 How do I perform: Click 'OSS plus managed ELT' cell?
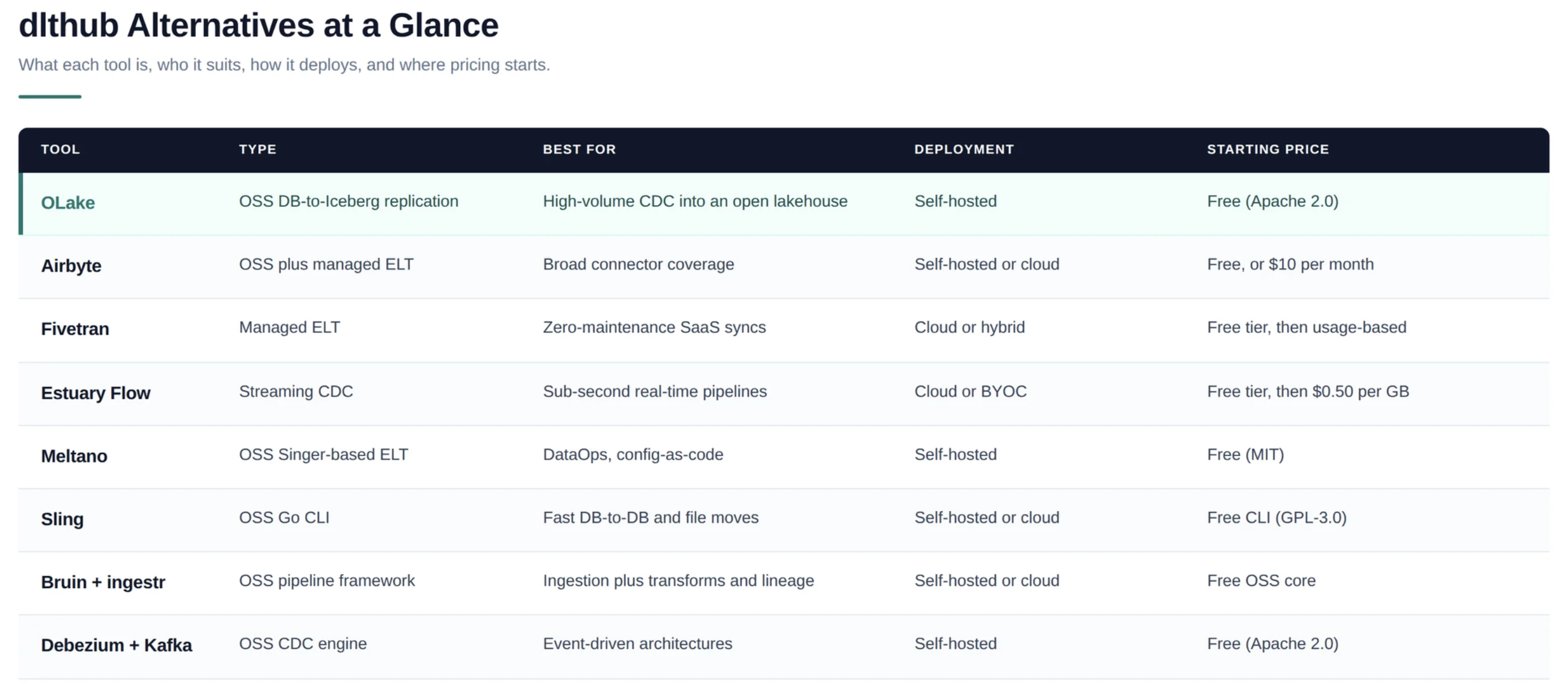[x=326, y=264]
